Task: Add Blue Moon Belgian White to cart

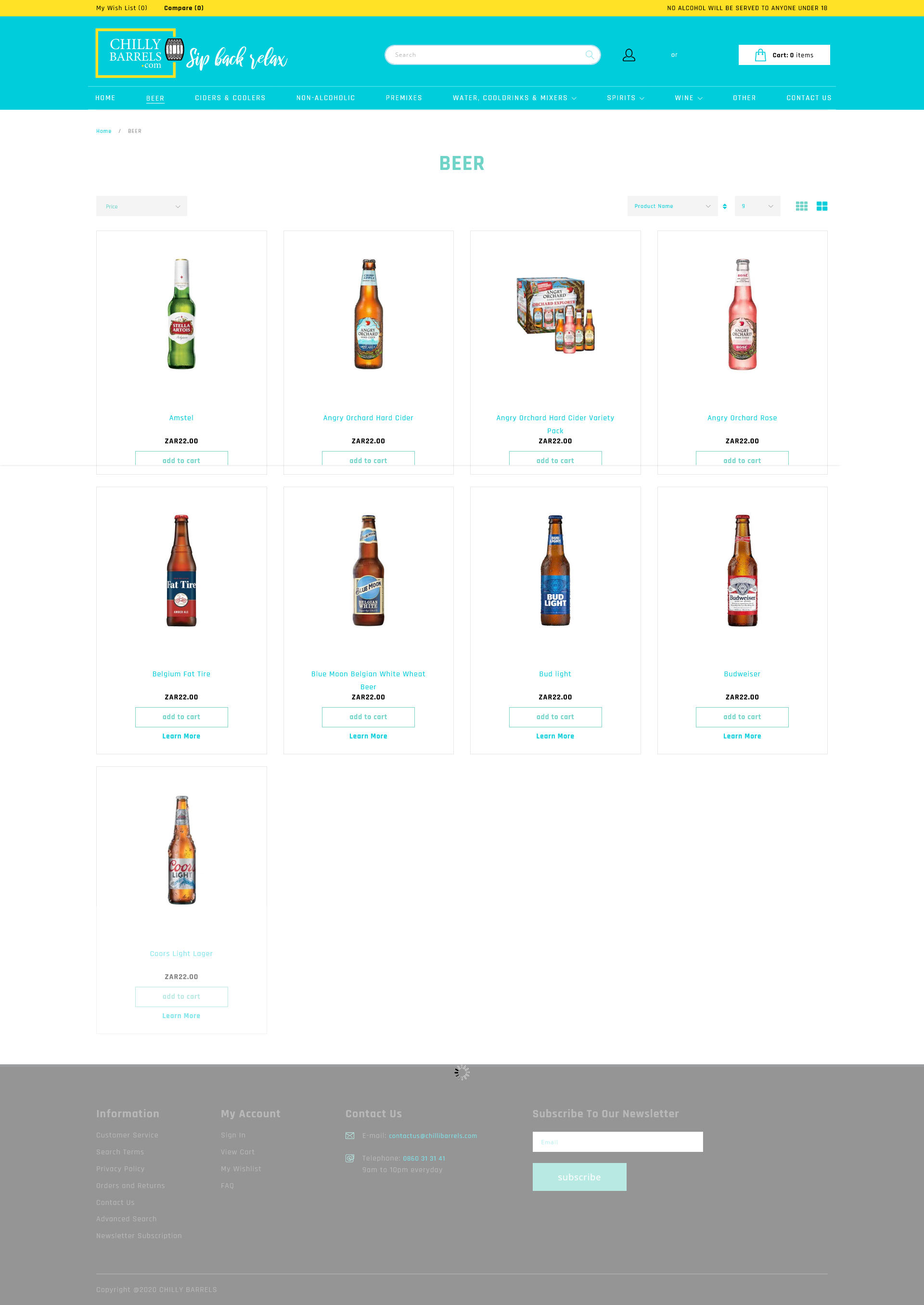Action: (x=368, y=717)
